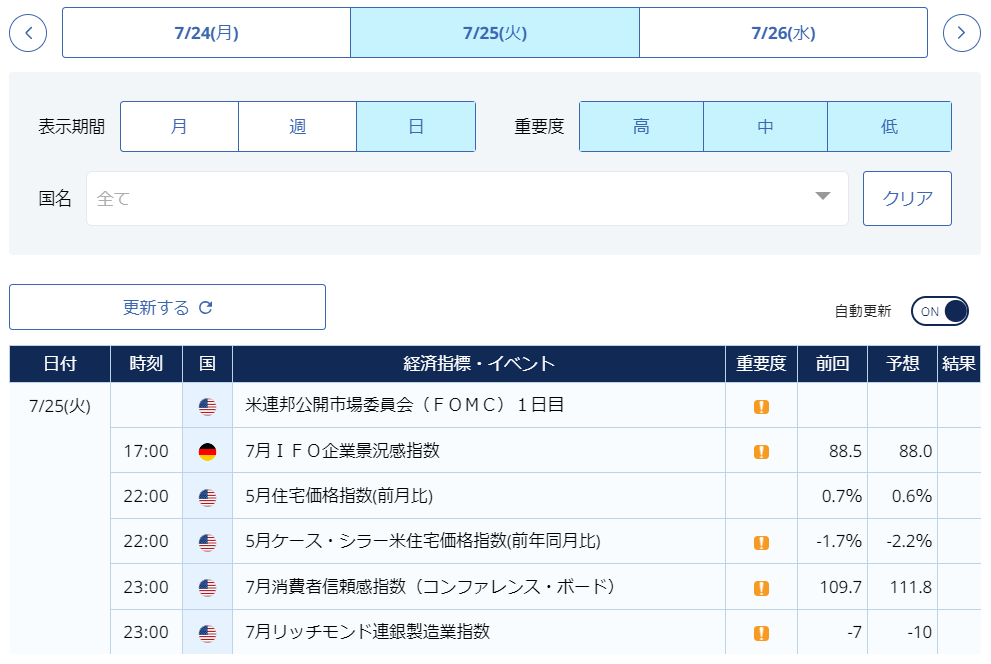
Task: Click importance icon for Case-Shiller home price row
Action: (x=761, y=543)
